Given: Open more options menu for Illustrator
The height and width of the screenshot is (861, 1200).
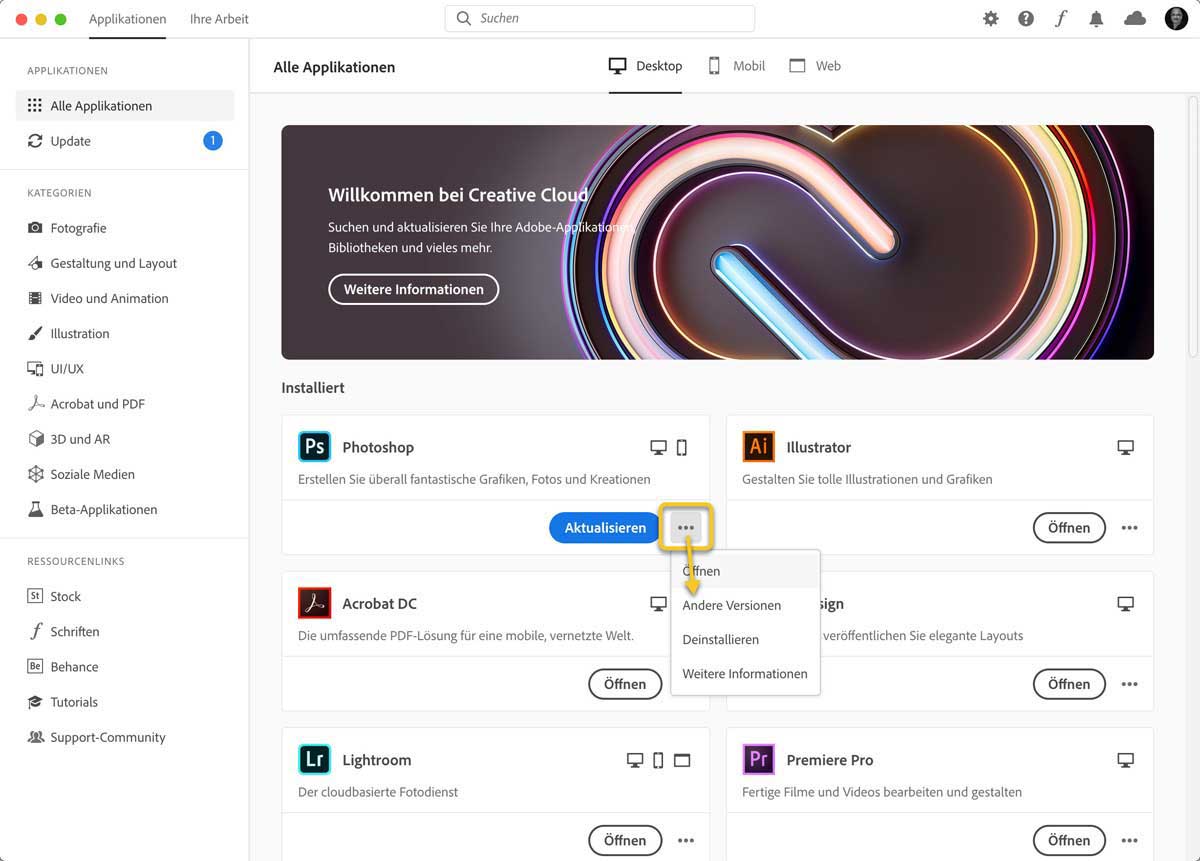Looking at the screenshot, I should [1130, 528].
